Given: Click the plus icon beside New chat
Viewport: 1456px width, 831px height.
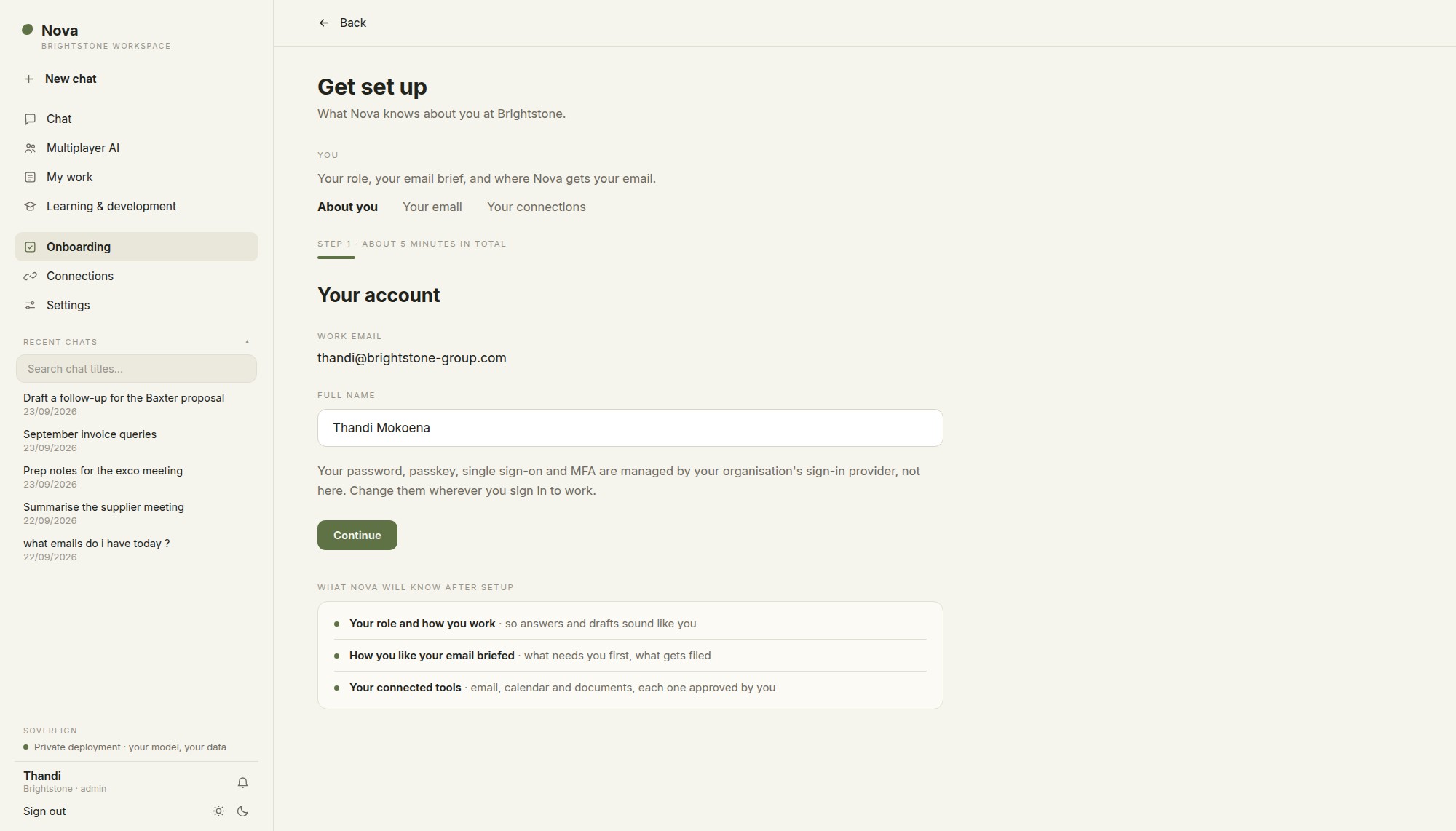Looking at the screenshot, I should pos(28,79).
